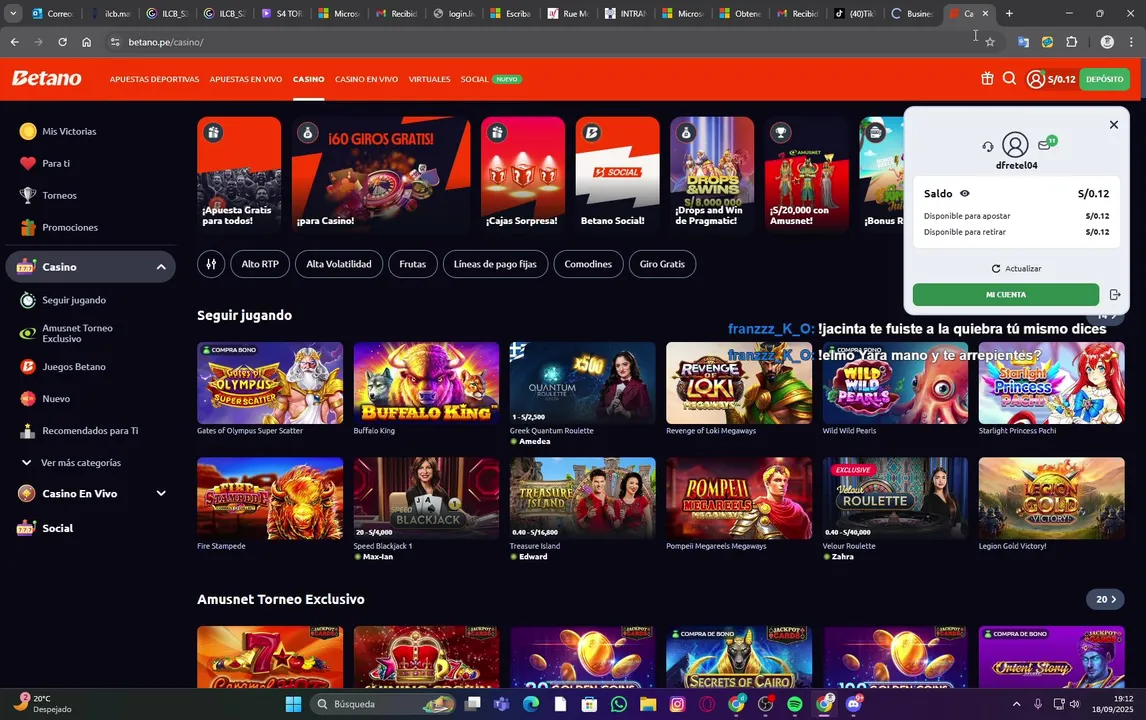The height and width of the screenshot is (720, 1146).
Task: Open the Mi Cuenta green button
Action: (x=1006, y=295)
